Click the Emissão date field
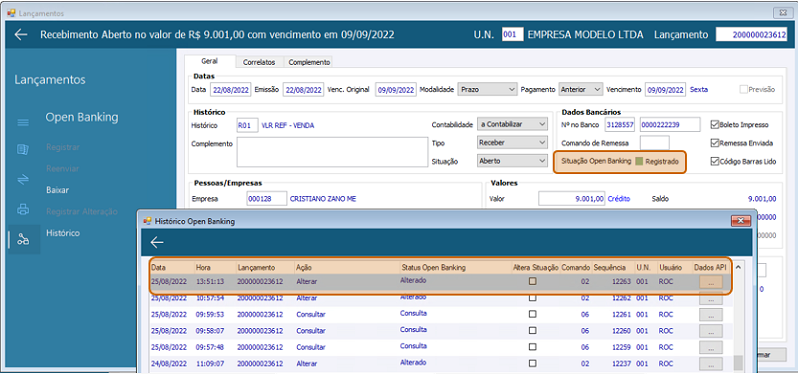 tap(303, 89)
